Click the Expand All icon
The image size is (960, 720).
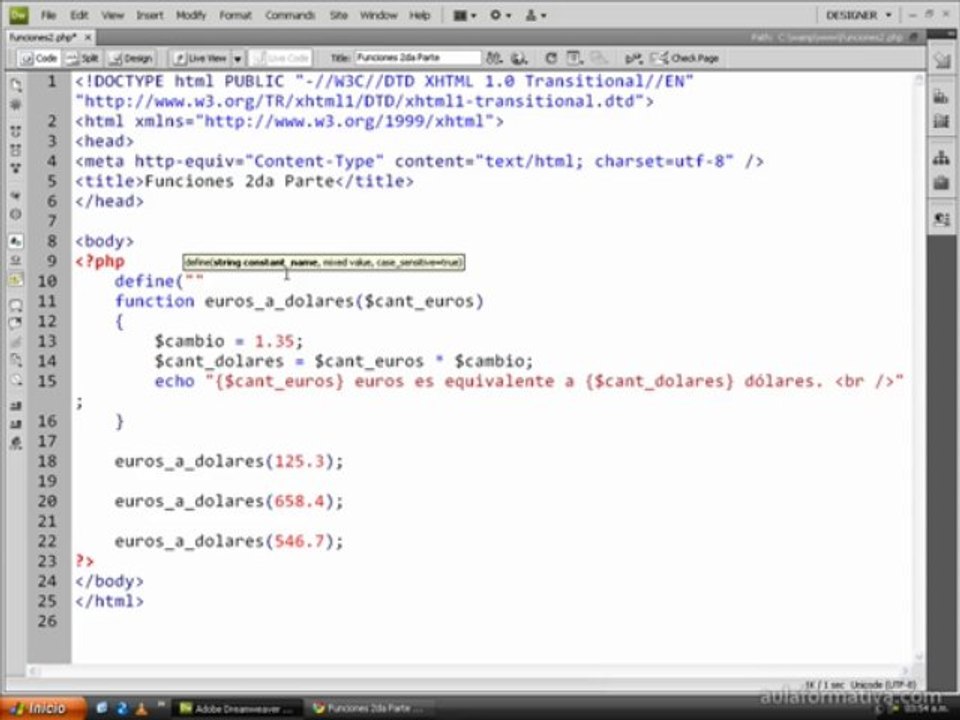(16, 168)
